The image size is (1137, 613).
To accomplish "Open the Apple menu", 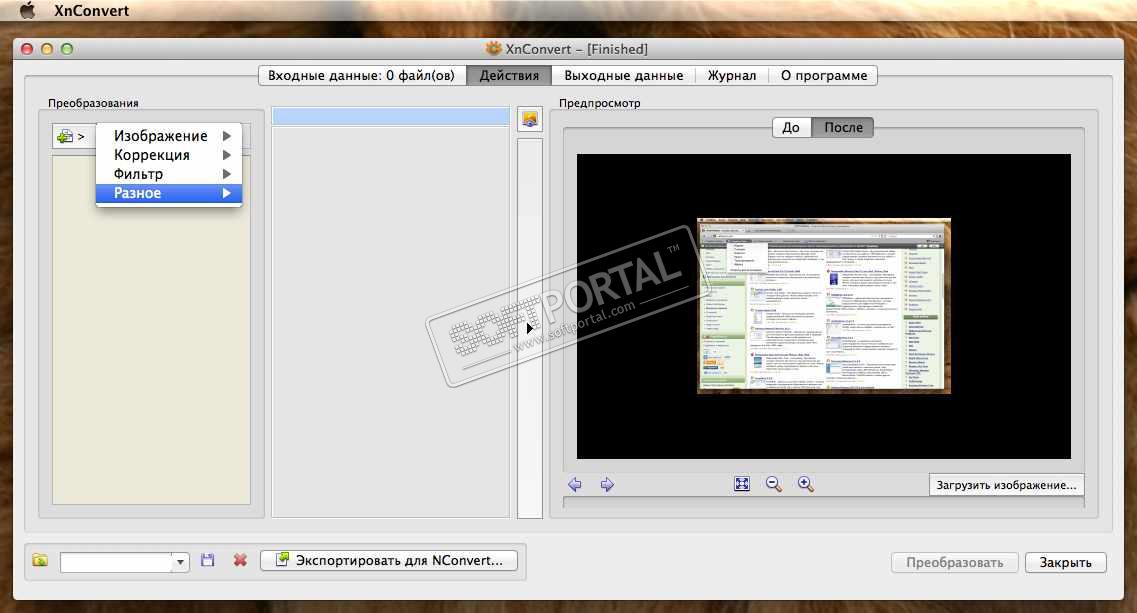I will click(x=26, y=10).
